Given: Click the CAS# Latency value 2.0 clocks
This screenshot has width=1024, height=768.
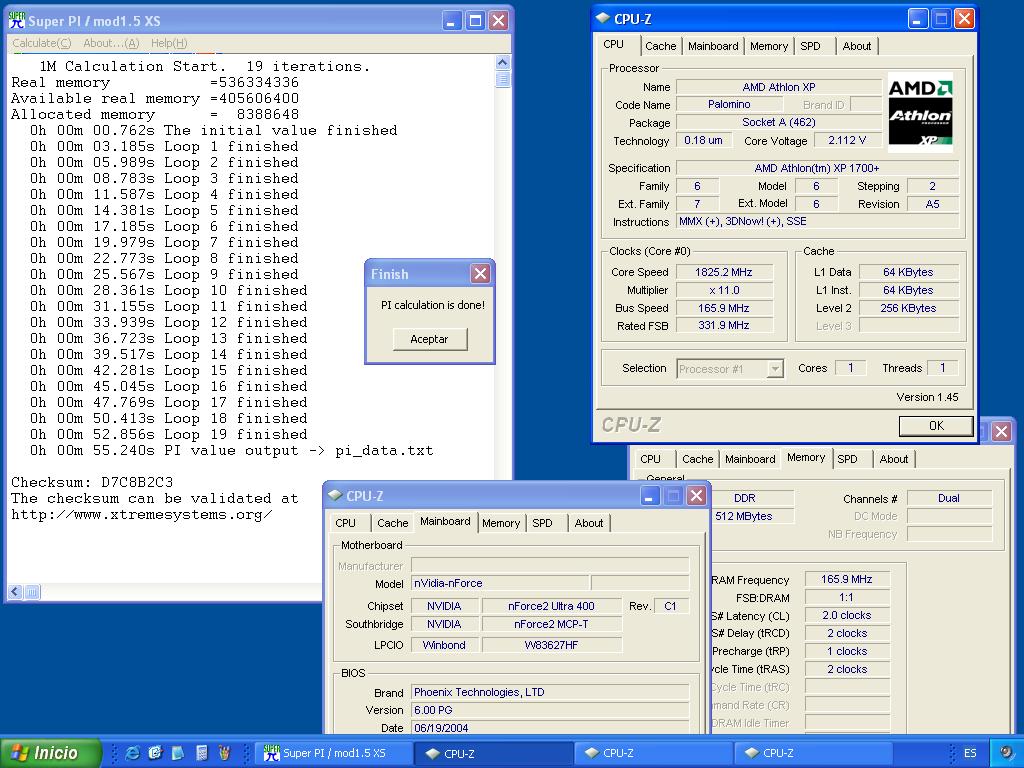Looking at the screenshot, I should pyautogui.click(x=846, y=616).
